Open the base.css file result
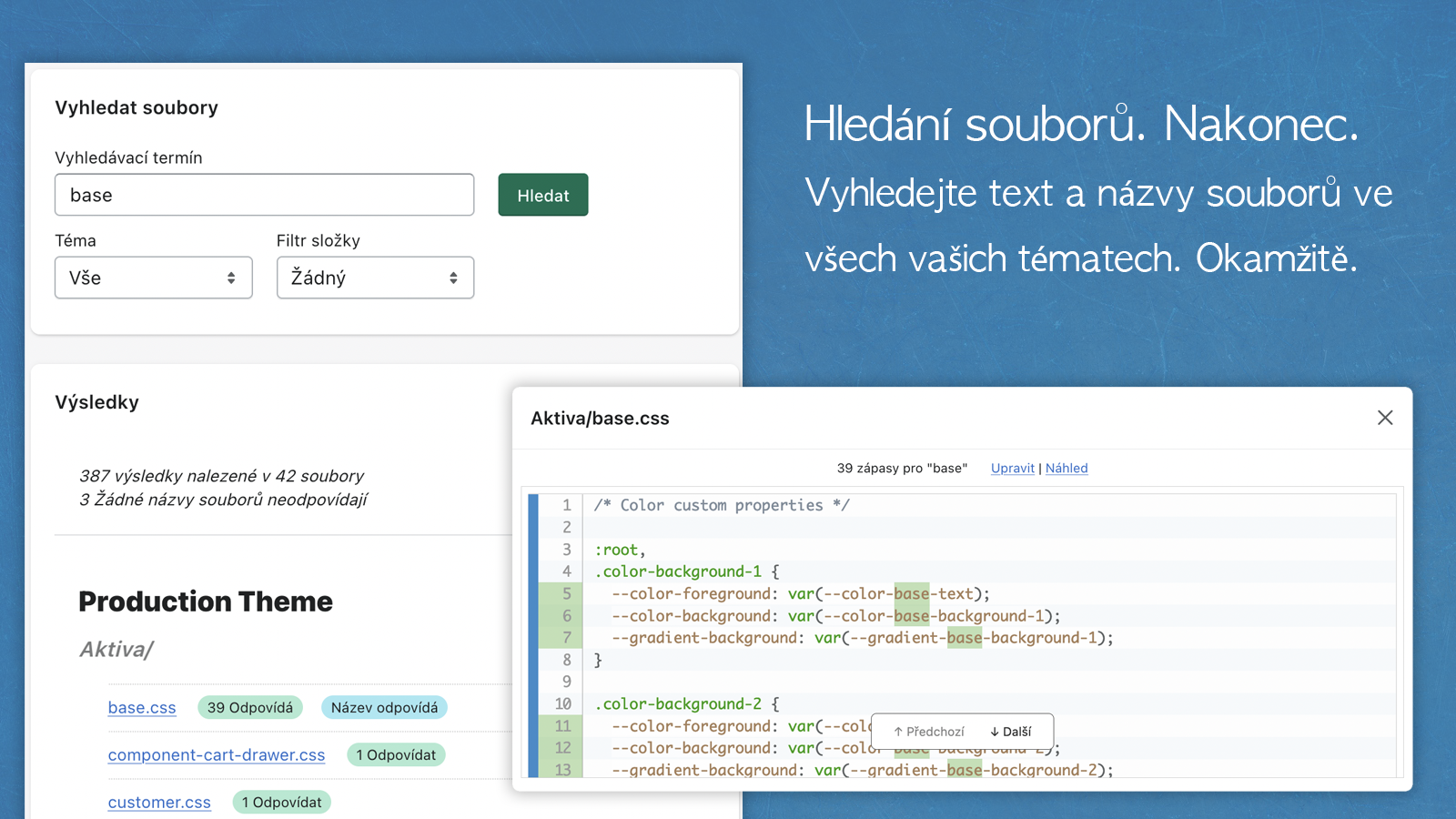This screenshot has width=1456, height=819. pyautogui.click(x=142, y=708)
